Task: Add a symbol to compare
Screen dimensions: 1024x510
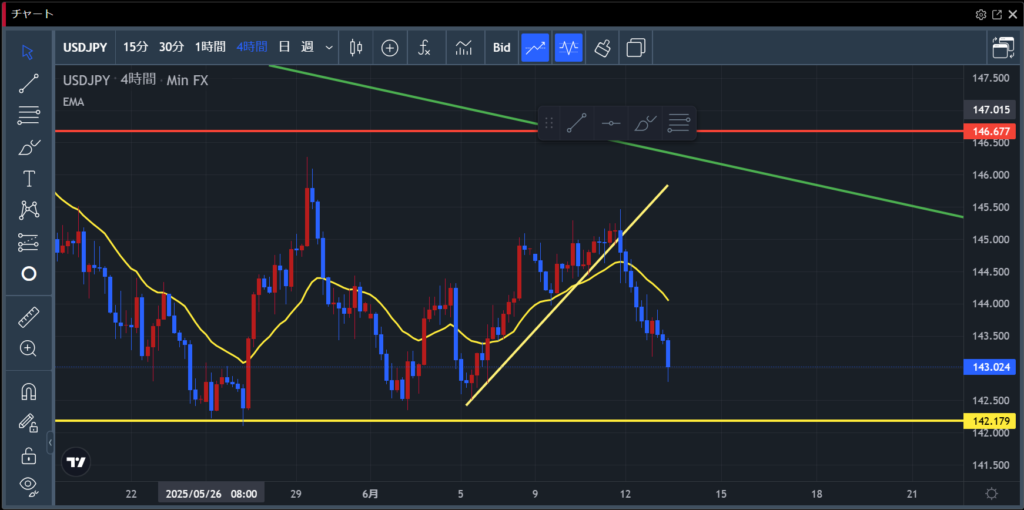Action: pos(390,48)
